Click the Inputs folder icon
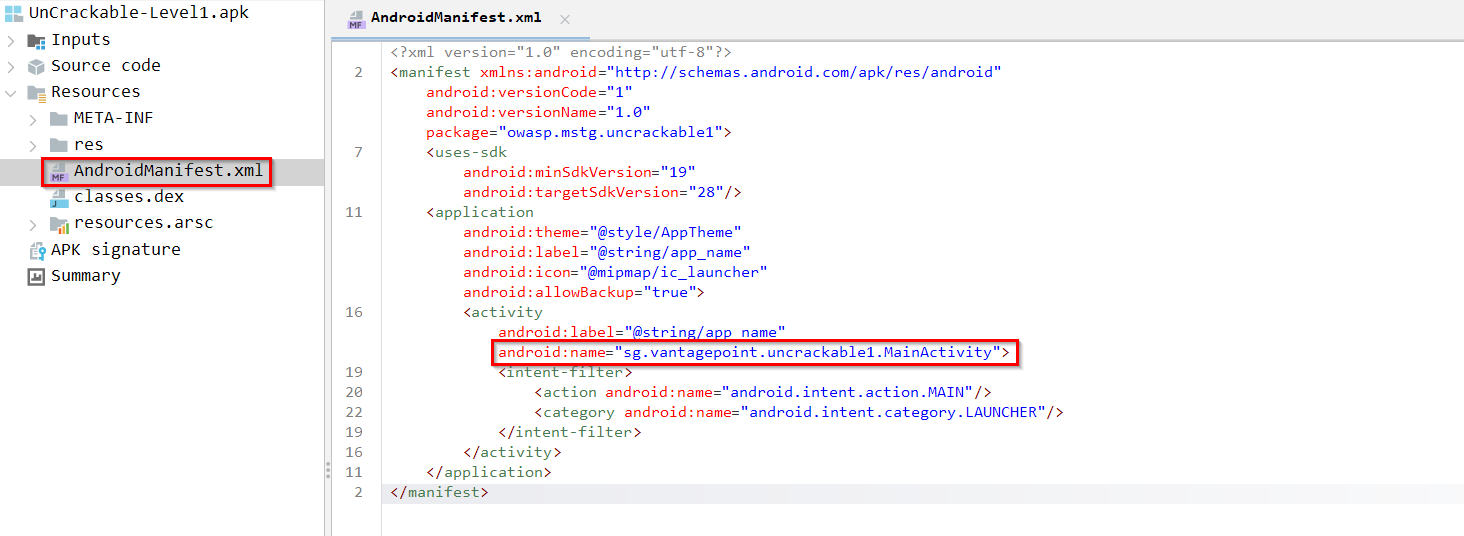 [36, 41]
